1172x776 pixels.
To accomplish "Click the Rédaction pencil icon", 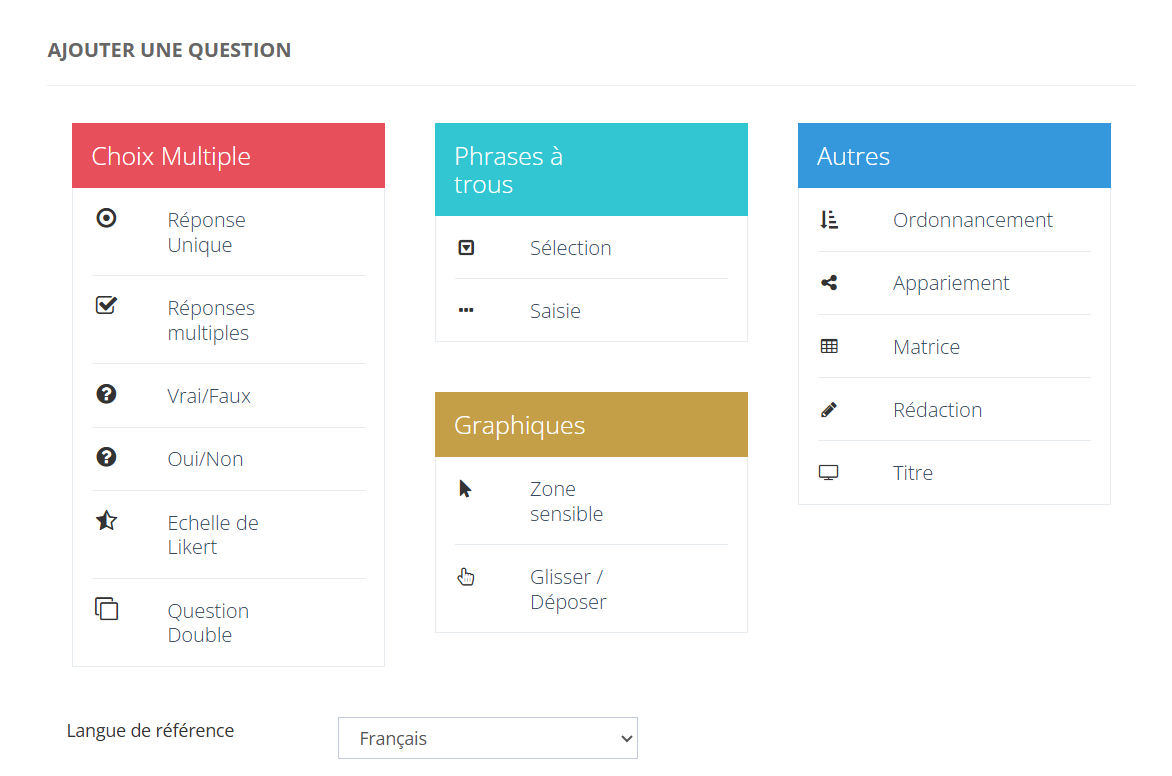I will pyautogui.click(x=829, y=410).
